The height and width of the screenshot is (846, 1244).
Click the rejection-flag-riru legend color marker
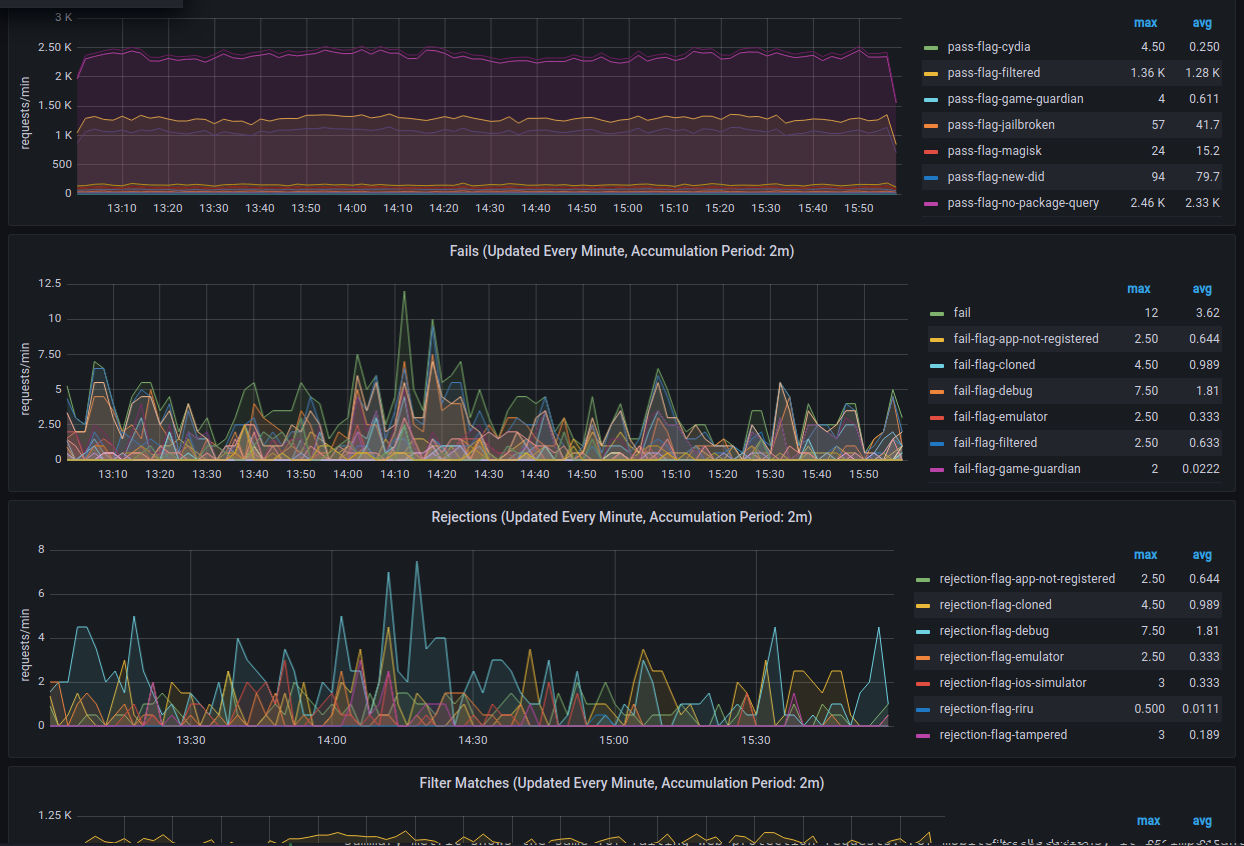click(x=922, y=709)
